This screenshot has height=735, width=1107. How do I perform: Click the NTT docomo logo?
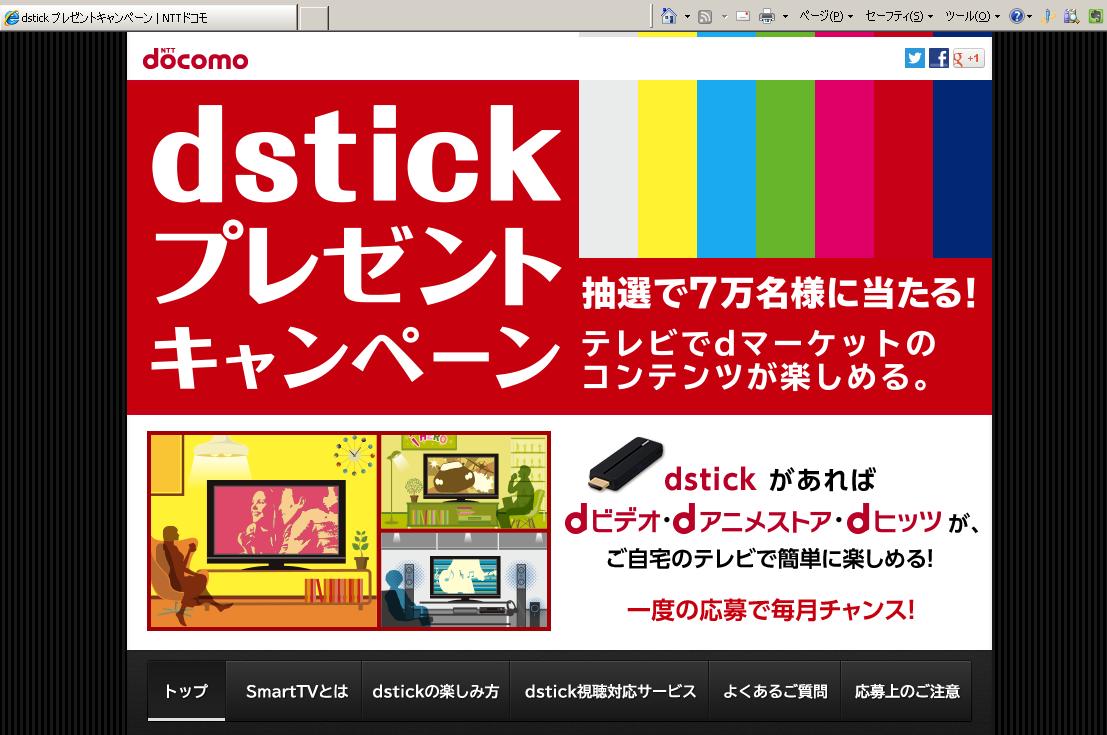(x=196, y=59)
